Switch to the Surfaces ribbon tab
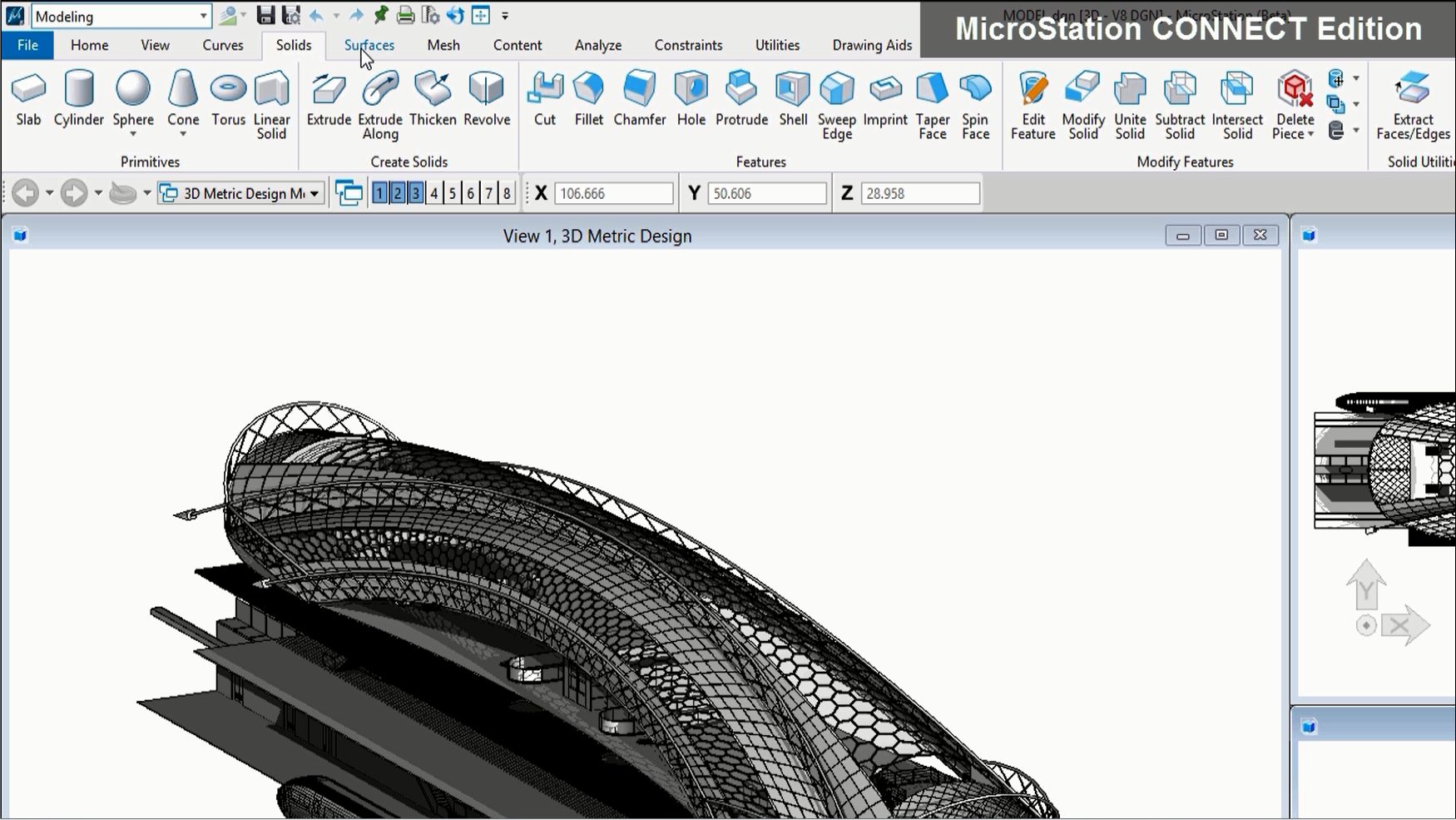The width and height of the screenshot is (1456, 820). 369,45
